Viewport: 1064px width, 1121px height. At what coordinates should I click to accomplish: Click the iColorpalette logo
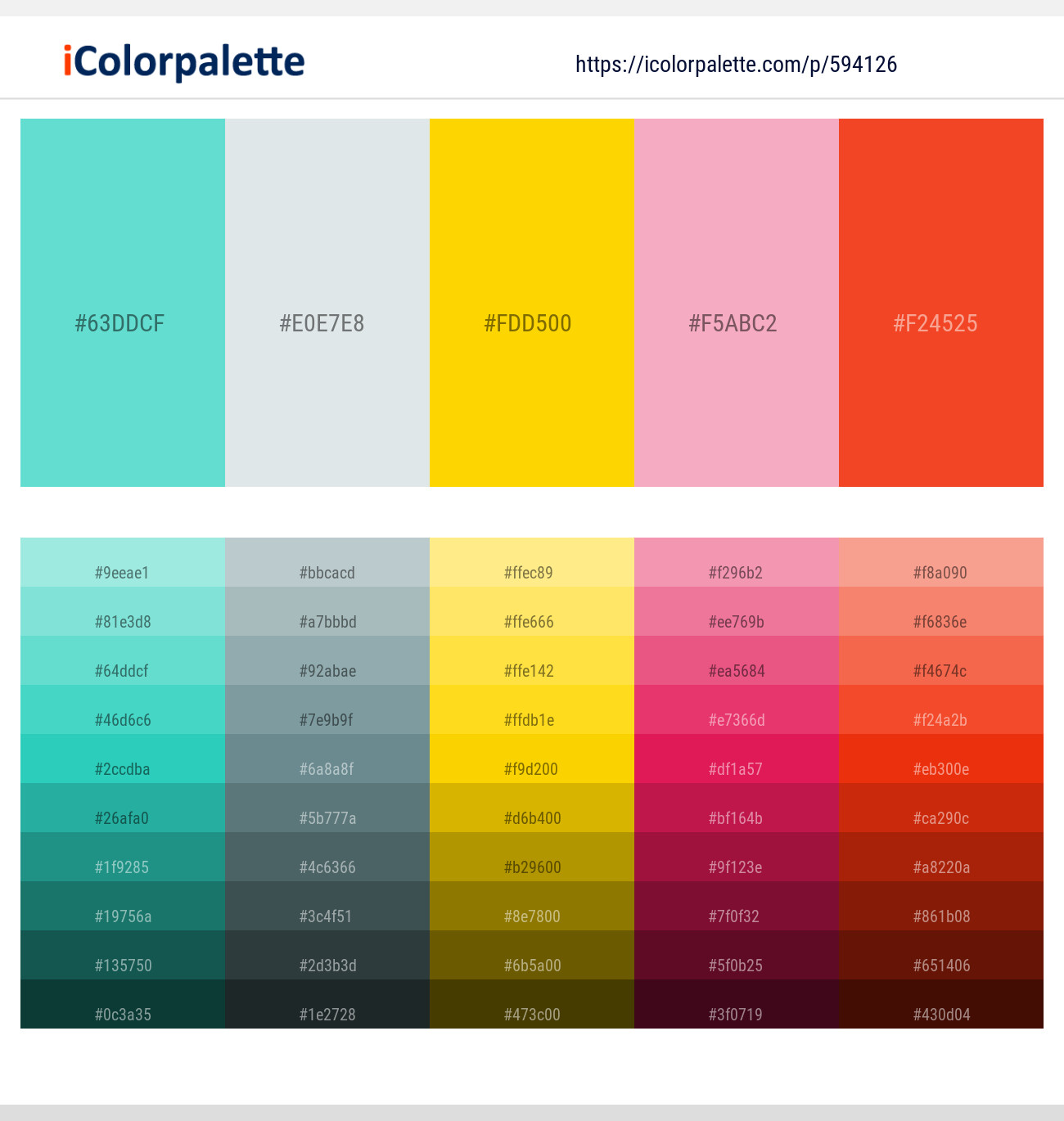(184, 62)
